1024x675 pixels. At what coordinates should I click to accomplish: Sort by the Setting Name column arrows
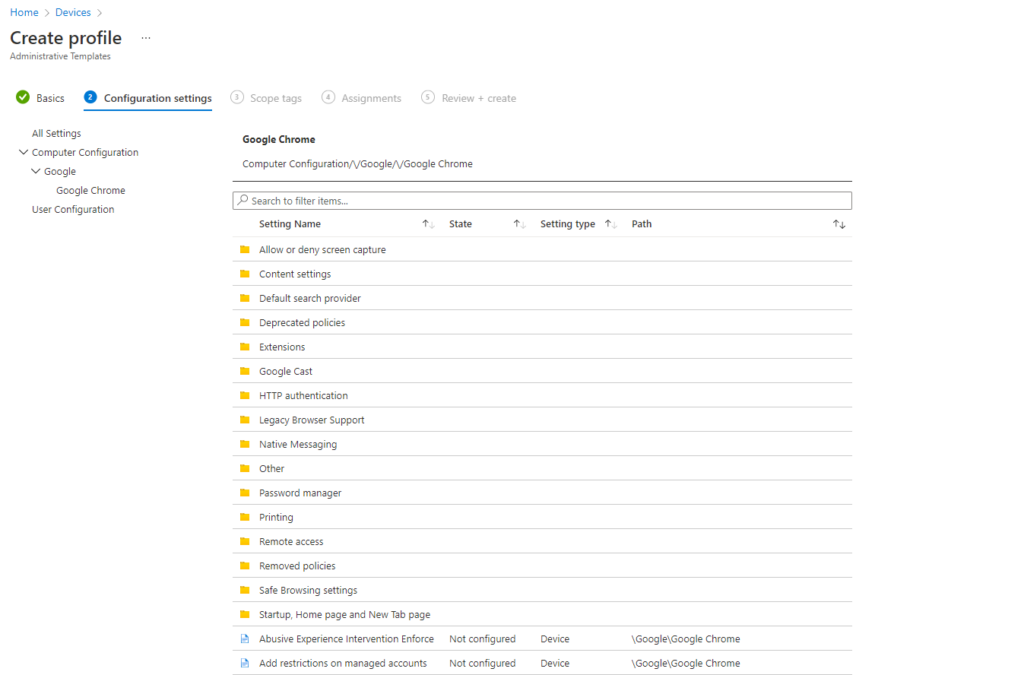point(428,224)
